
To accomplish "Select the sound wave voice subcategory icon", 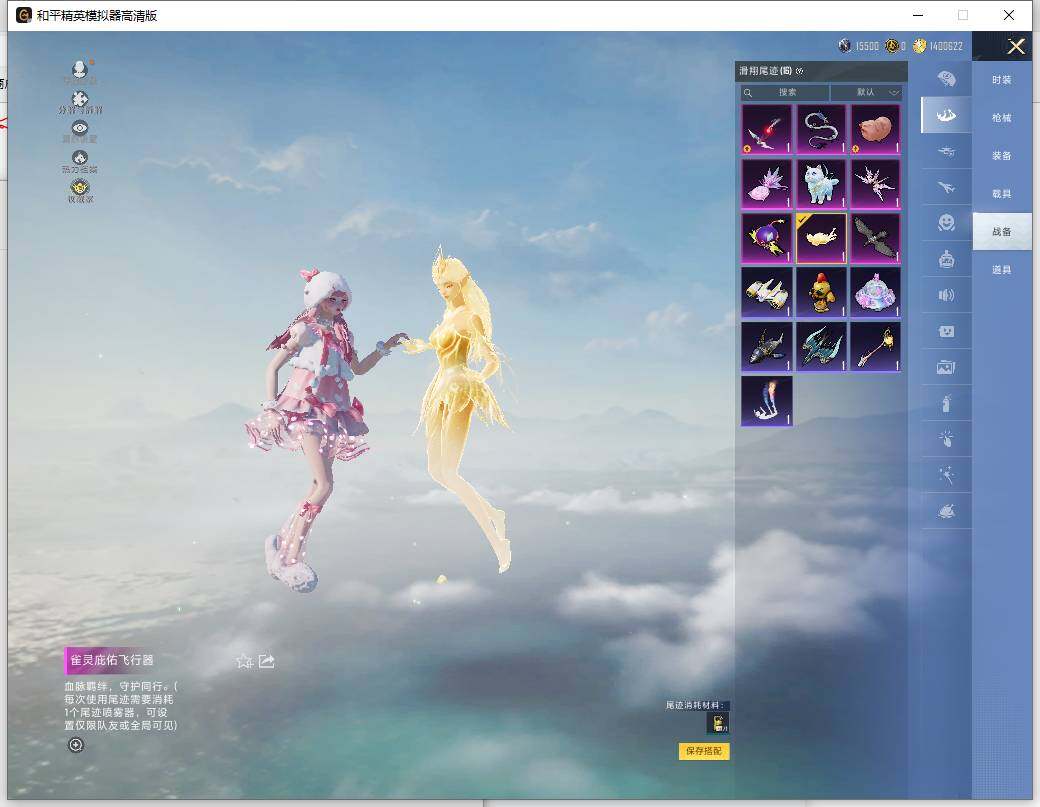I will (946, 294).
